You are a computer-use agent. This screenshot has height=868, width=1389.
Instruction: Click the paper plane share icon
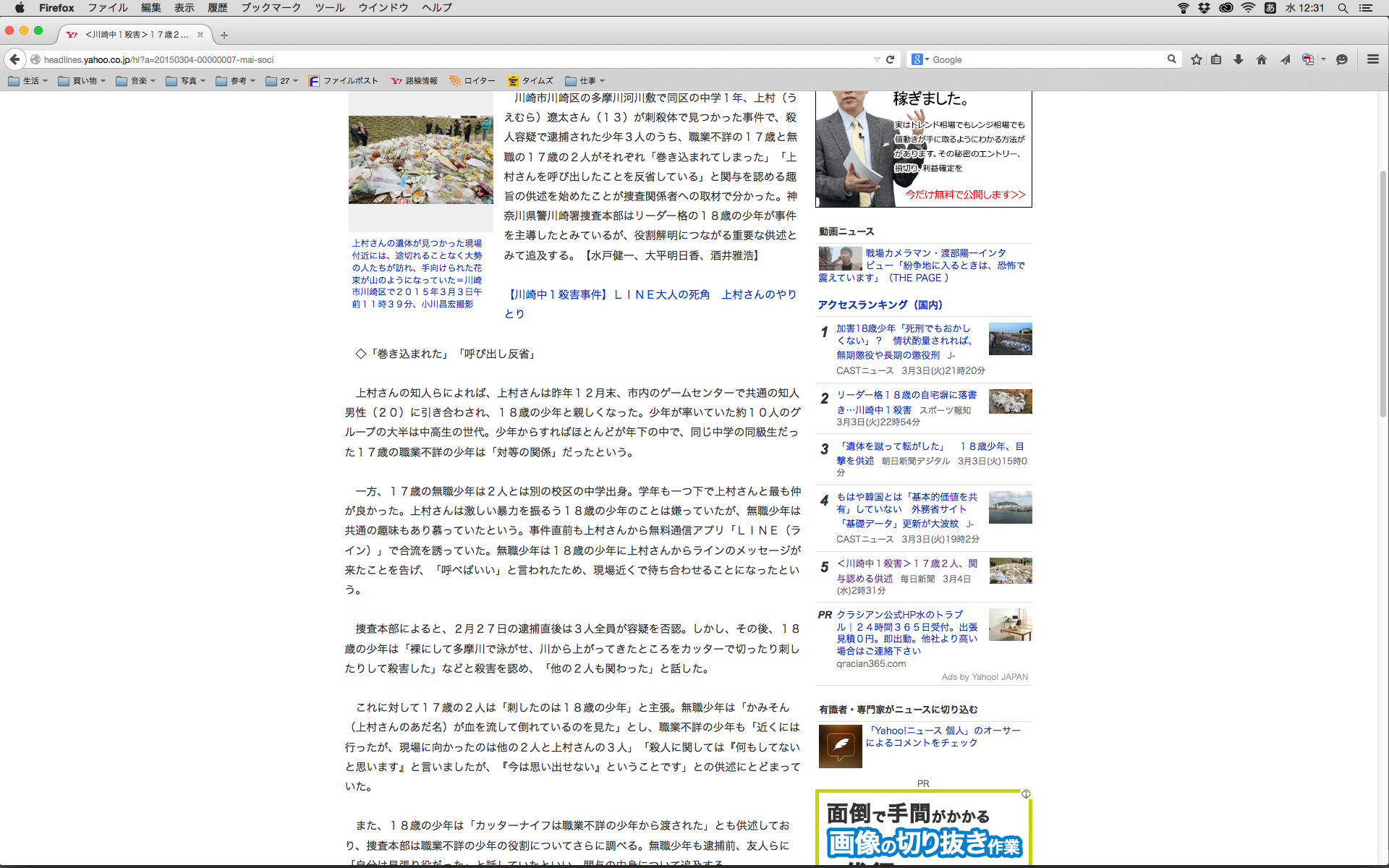[1285, 60]
